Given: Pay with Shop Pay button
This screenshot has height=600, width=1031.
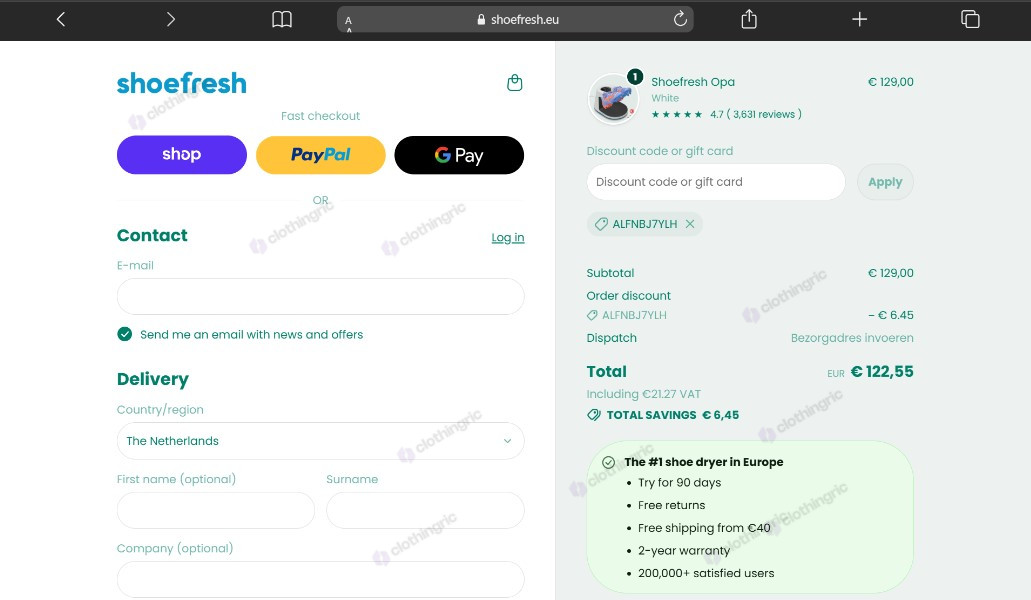Looking at the screenshot, I should 182,155.
